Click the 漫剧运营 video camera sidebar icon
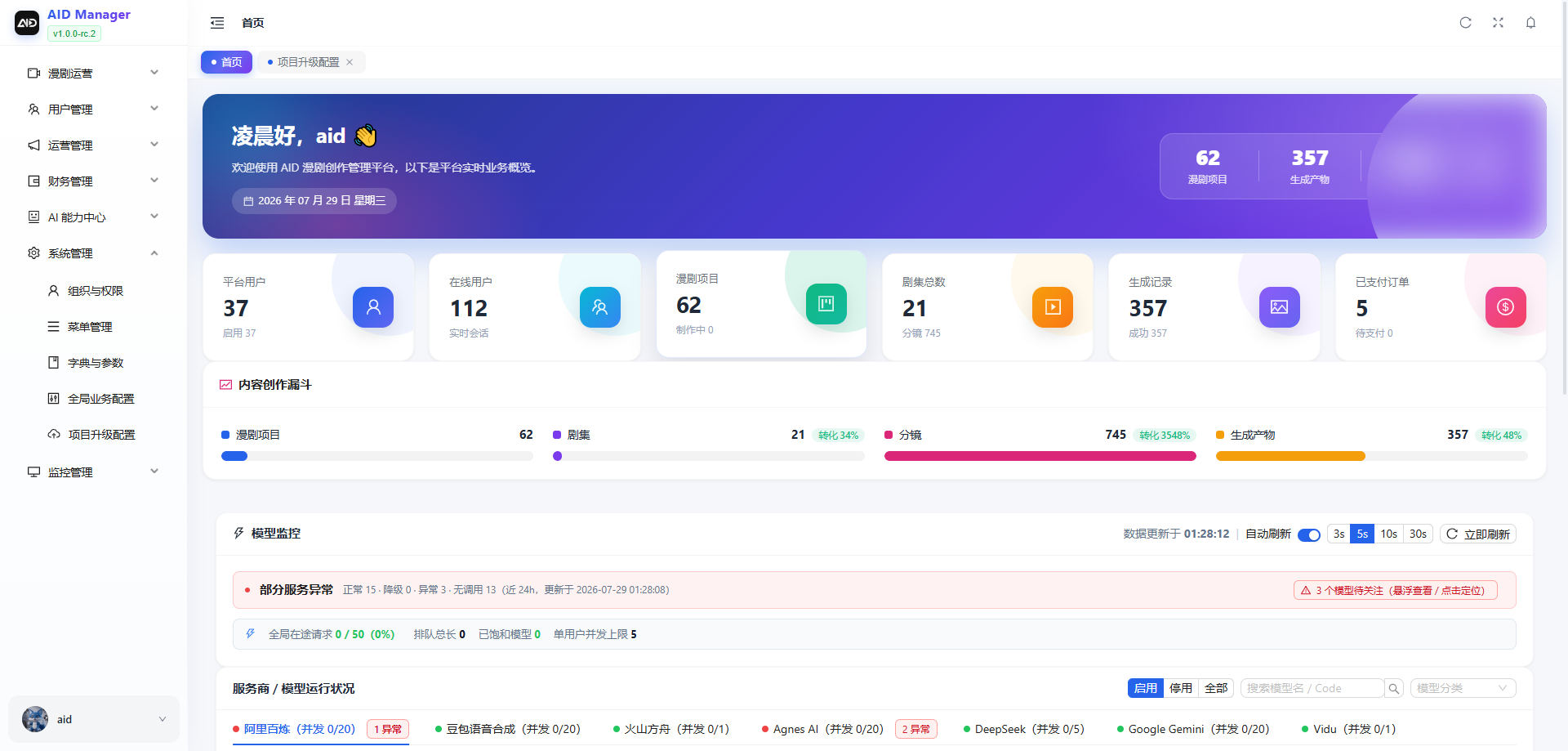 [33, 74]
